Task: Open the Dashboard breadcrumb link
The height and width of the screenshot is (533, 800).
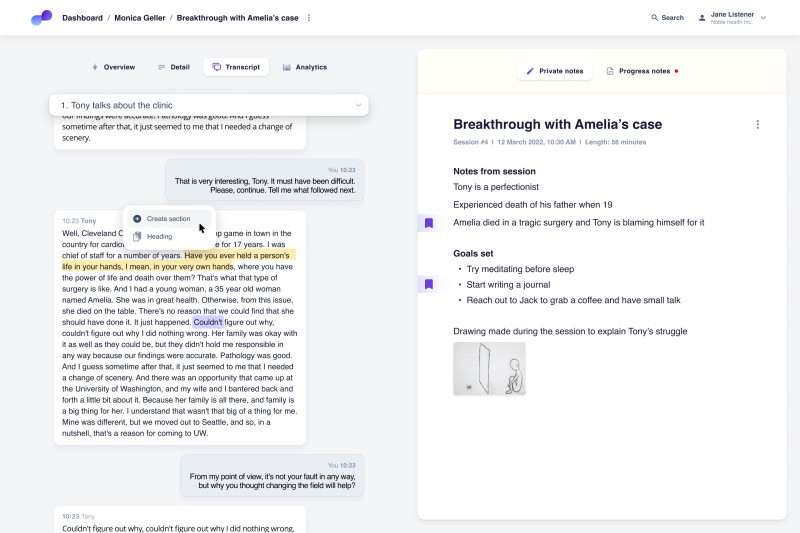Action: pyautogui.click(x=82, y=18)
